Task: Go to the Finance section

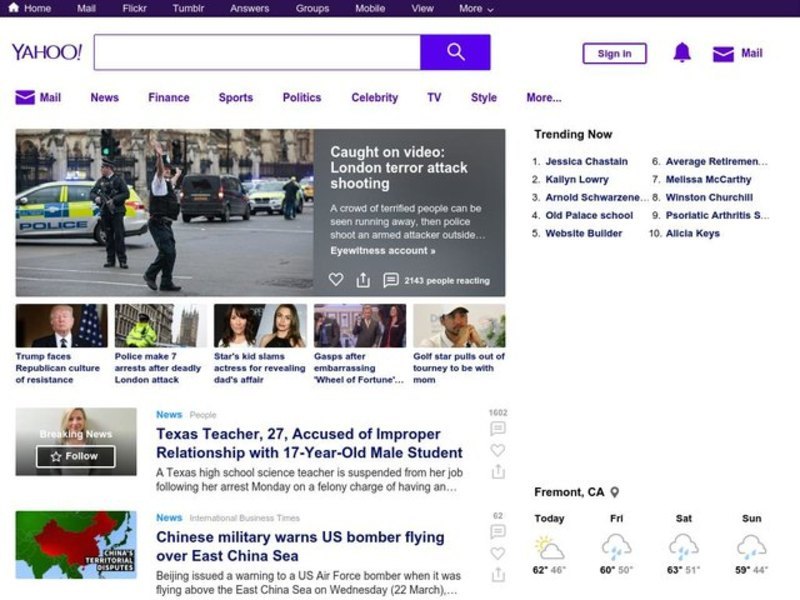Action: tap(168, 97)
